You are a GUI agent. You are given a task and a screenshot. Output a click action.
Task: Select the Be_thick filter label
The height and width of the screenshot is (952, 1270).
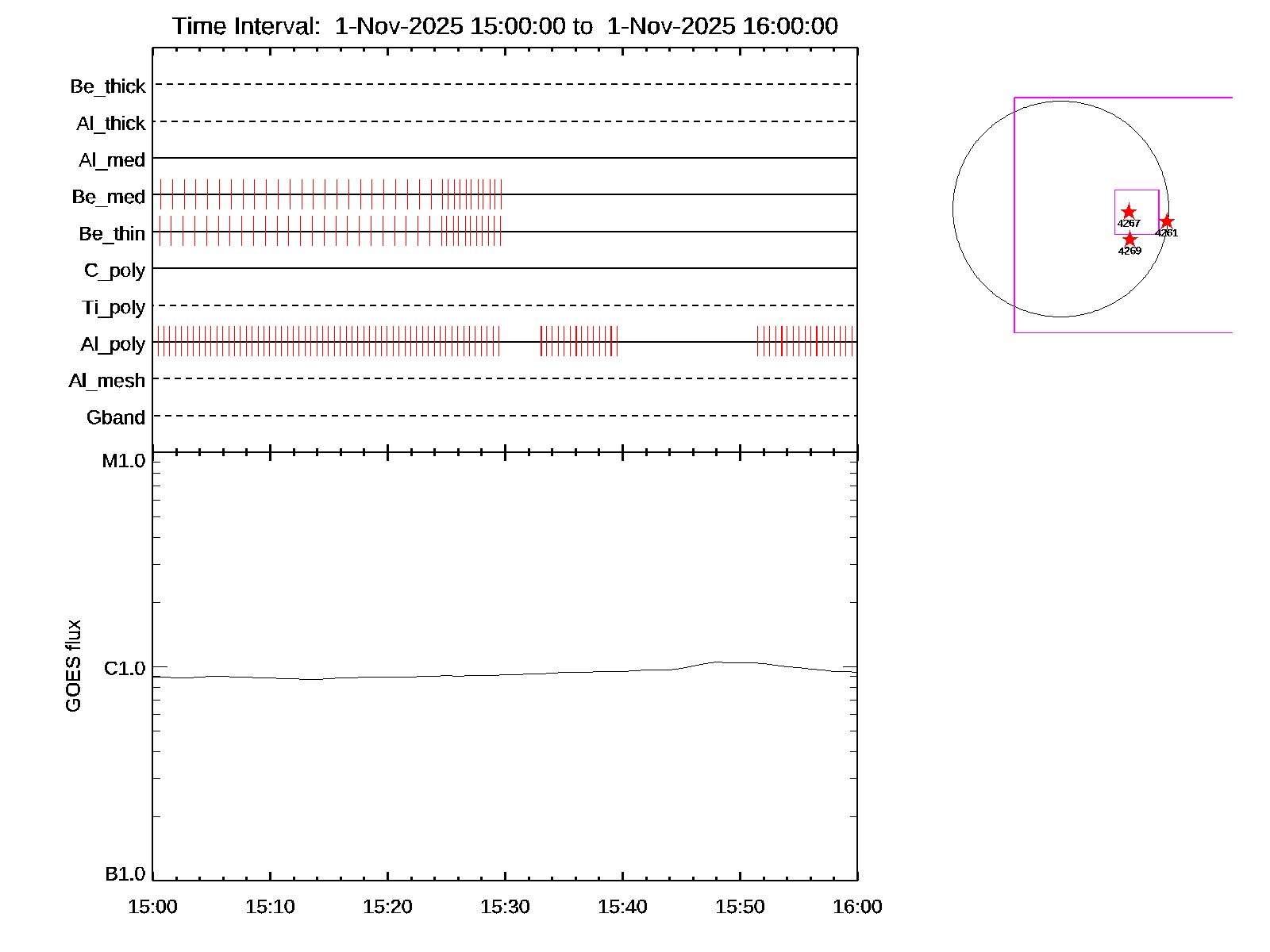pyautogui.click(x=108, y=86)
